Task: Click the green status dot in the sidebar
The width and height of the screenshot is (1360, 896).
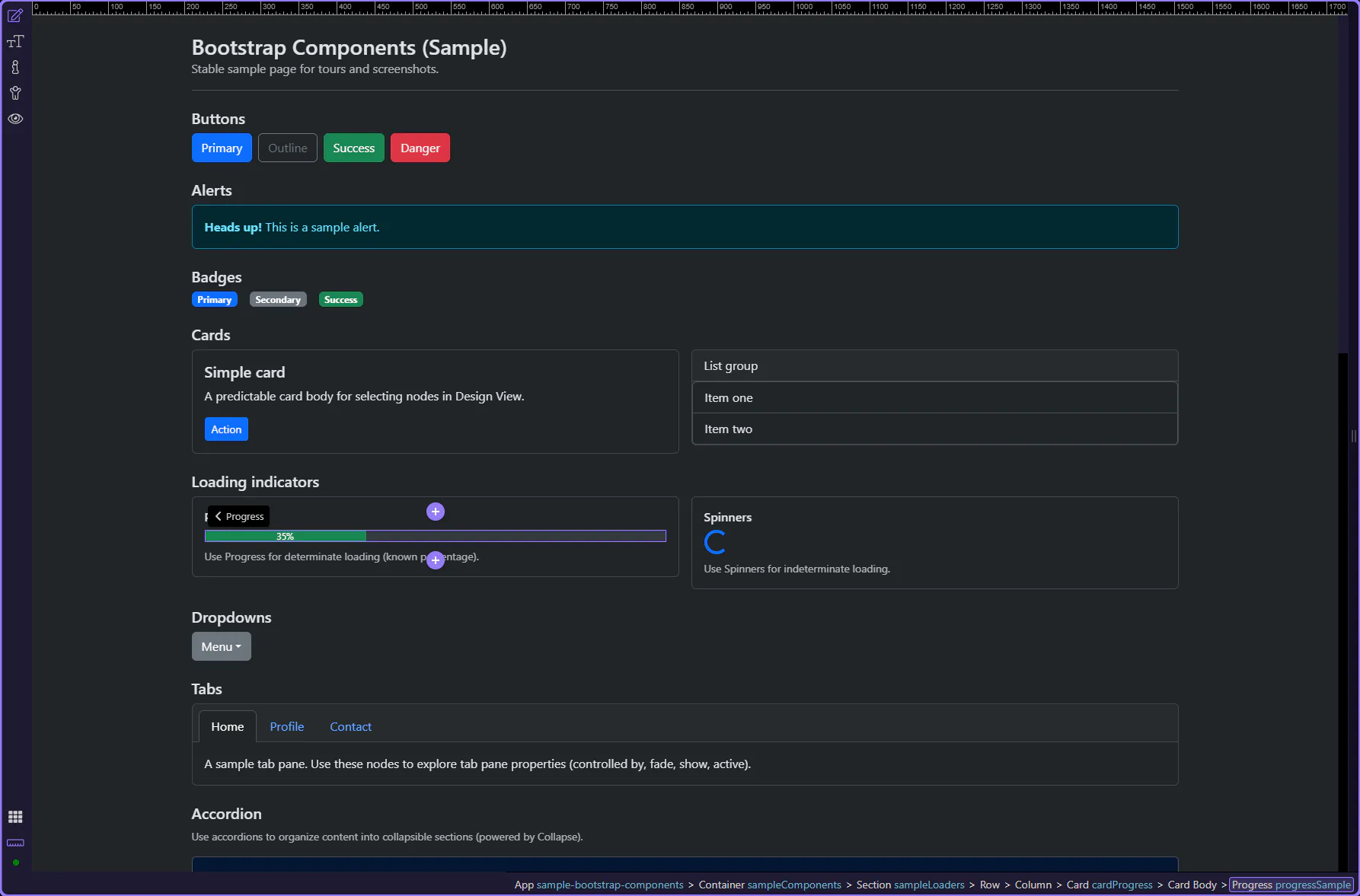Action: pyautogui.click(x=16, y=863)
